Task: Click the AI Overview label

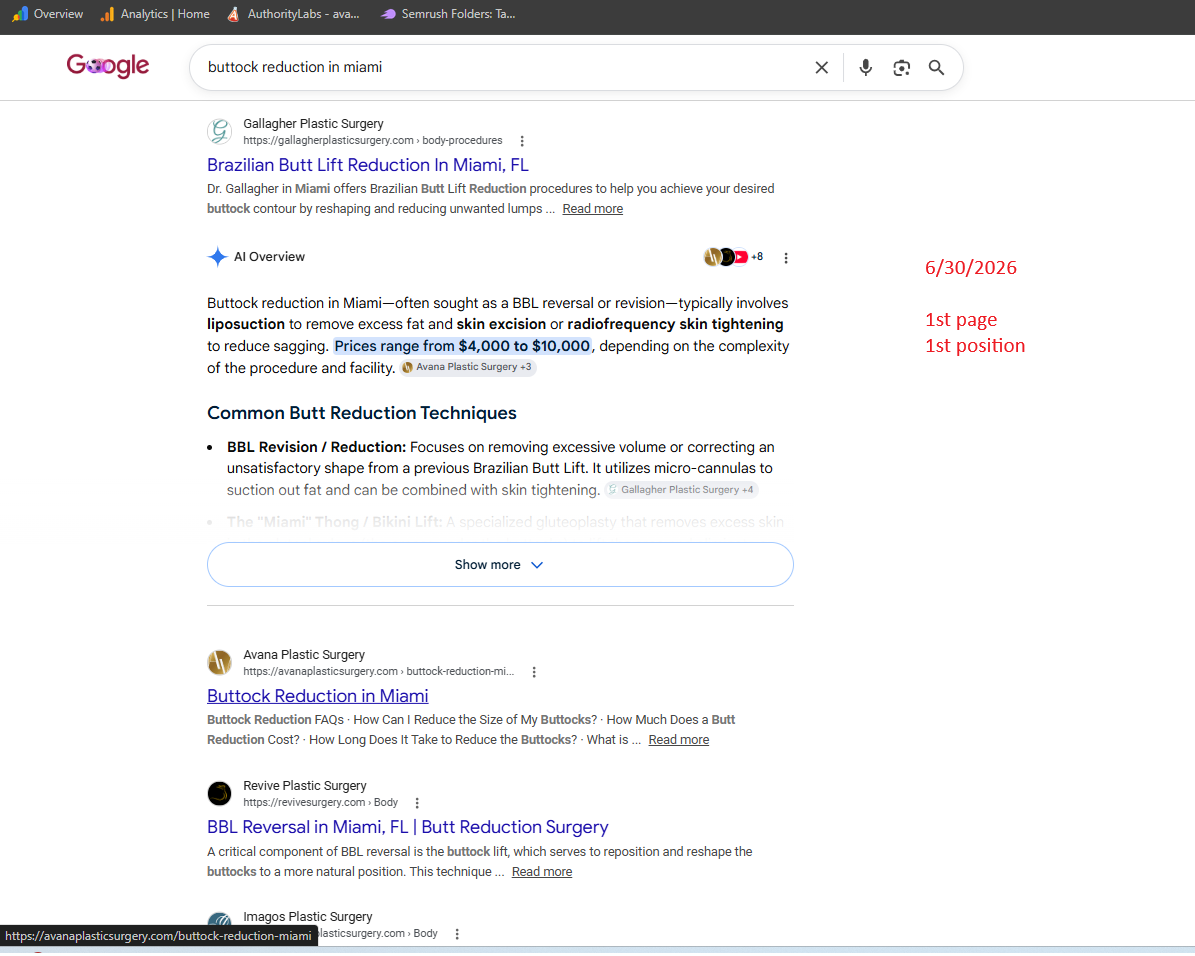Action: [269, 257]
